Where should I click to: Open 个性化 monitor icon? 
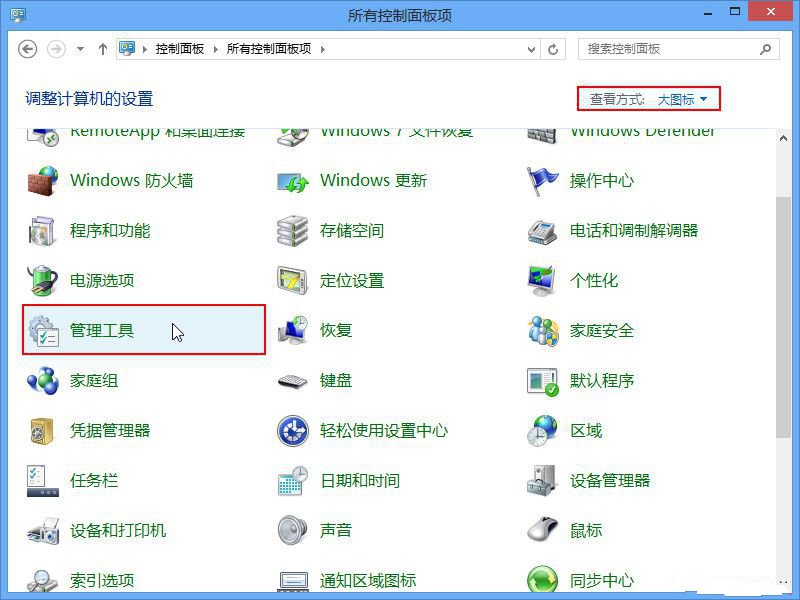542,281
